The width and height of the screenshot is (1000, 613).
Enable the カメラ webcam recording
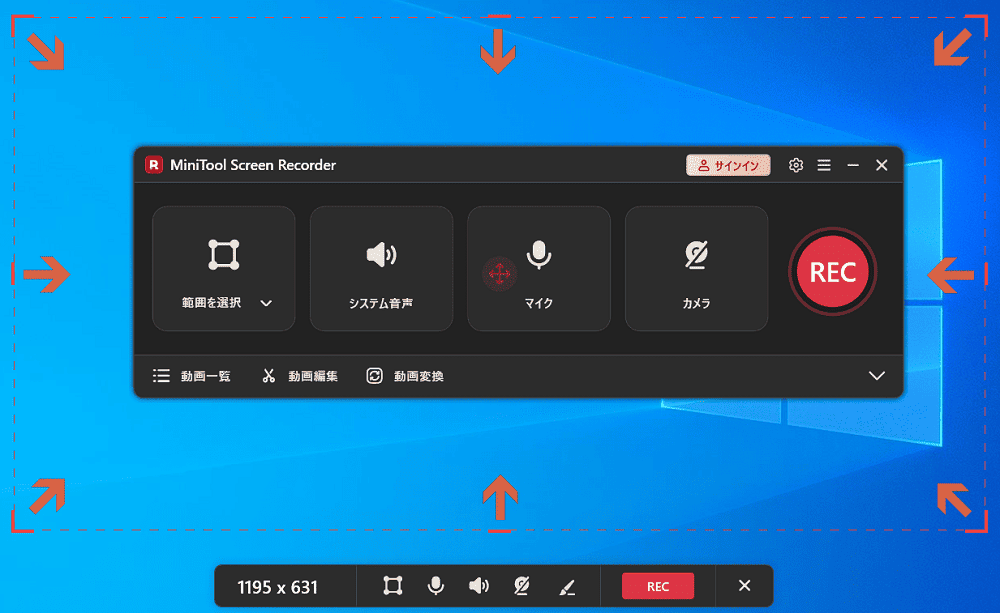coord(696,267)
